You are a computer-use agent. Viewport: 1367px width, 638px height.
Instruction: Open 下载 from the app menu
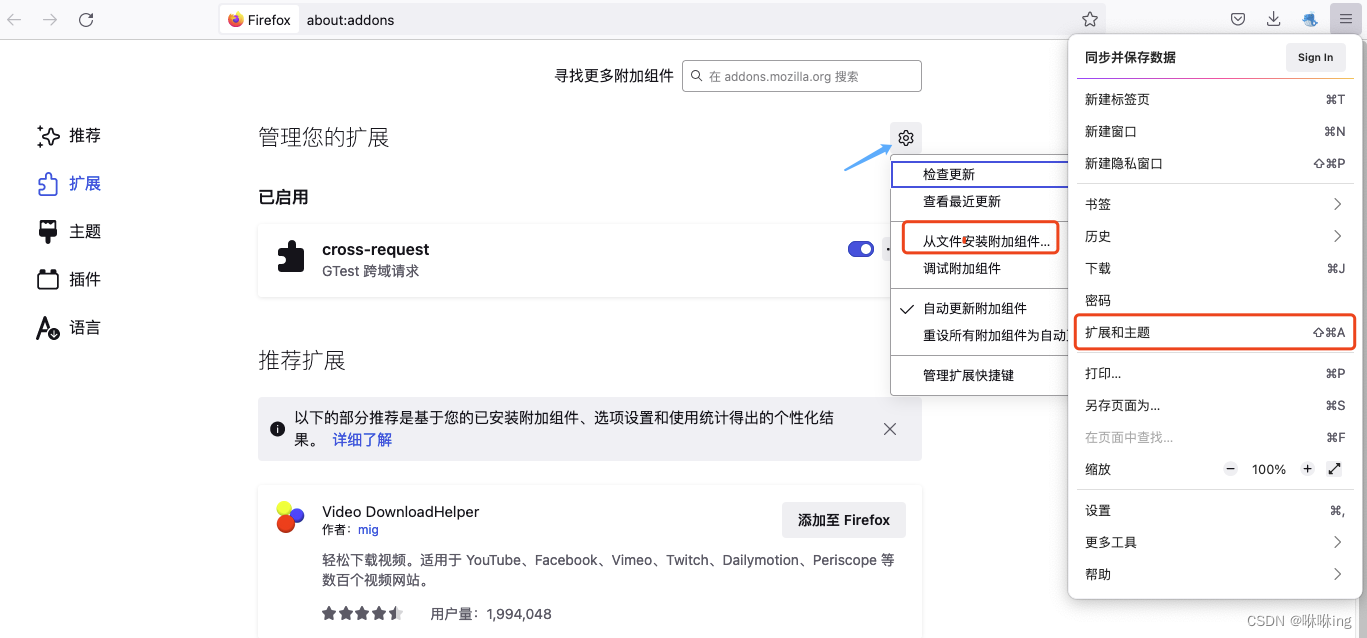(1215, 268)
